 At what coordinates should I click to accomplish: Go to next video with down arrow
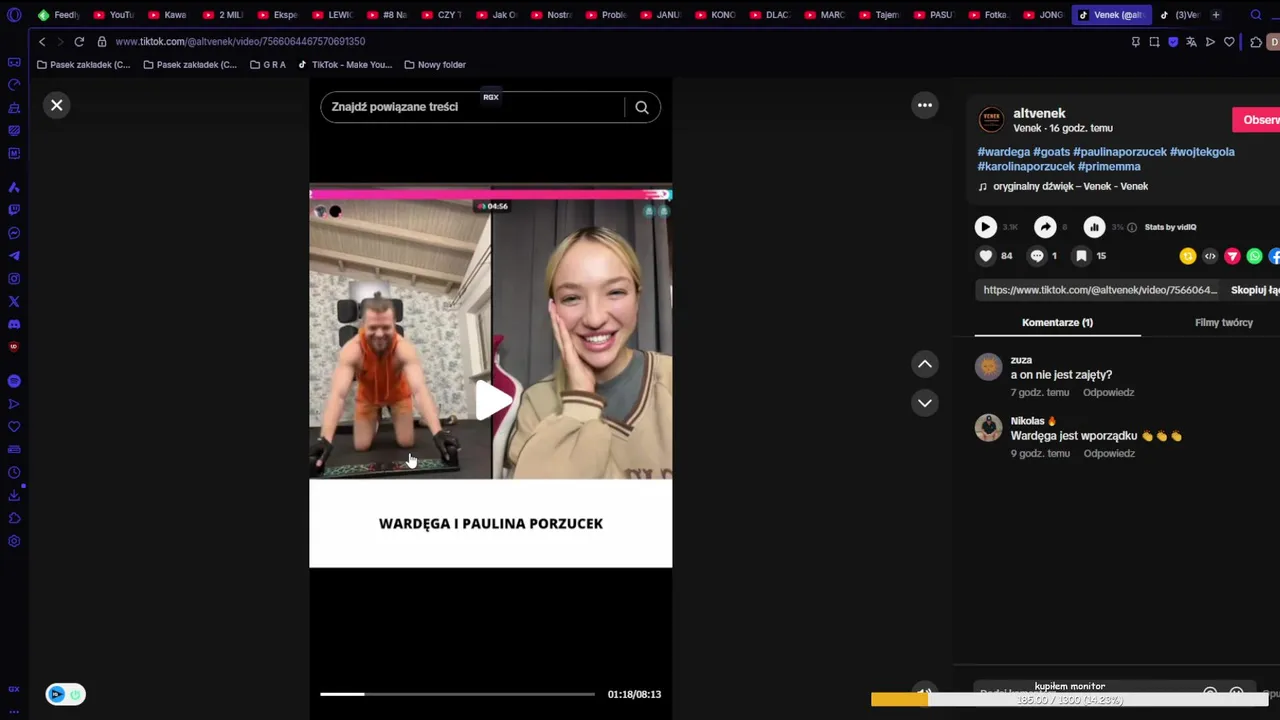coord(925,403)
